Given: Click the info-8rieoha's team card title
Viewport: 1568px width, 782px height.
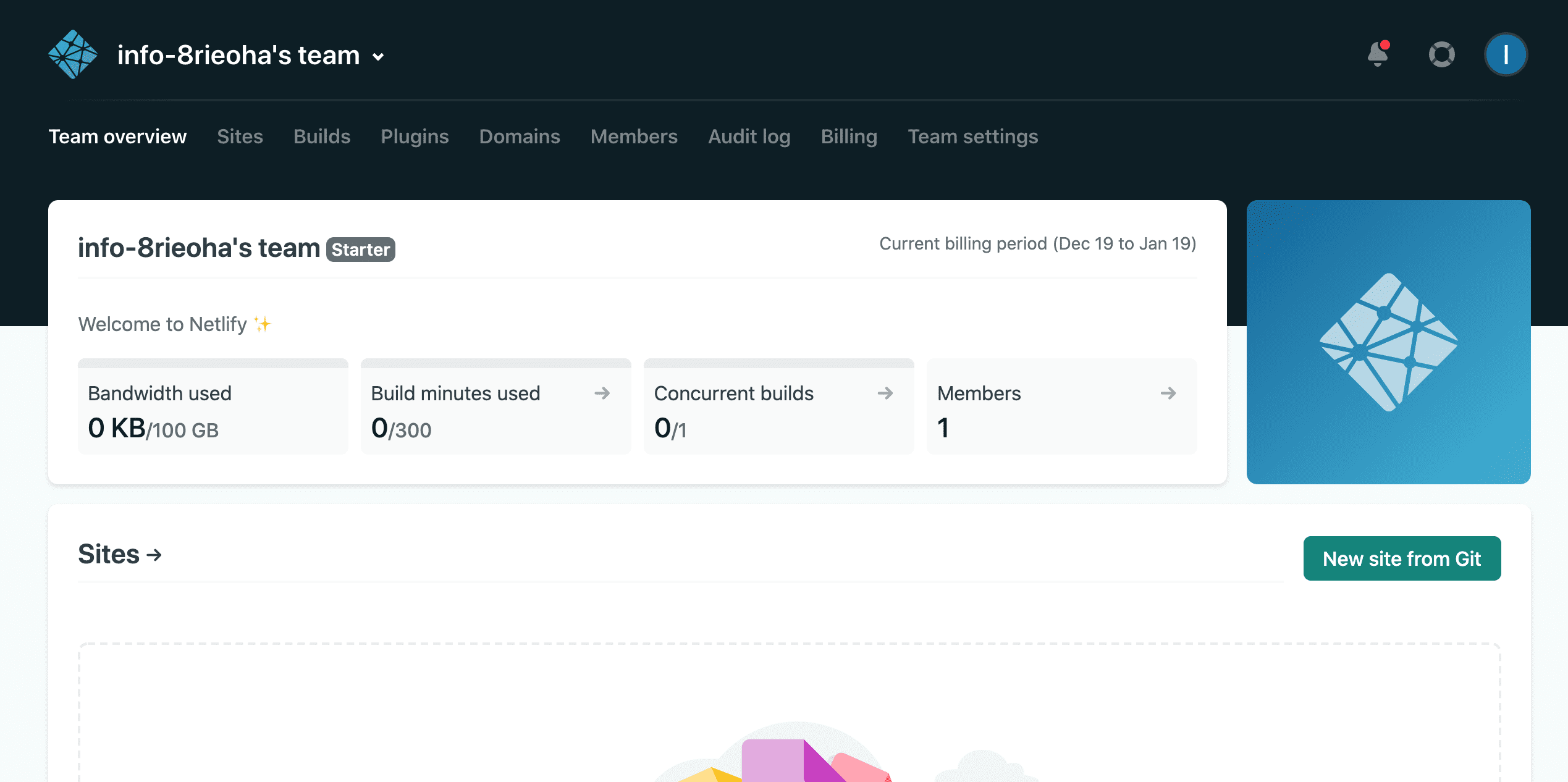Looking at the screenshot, I should (x=199, y=248).
